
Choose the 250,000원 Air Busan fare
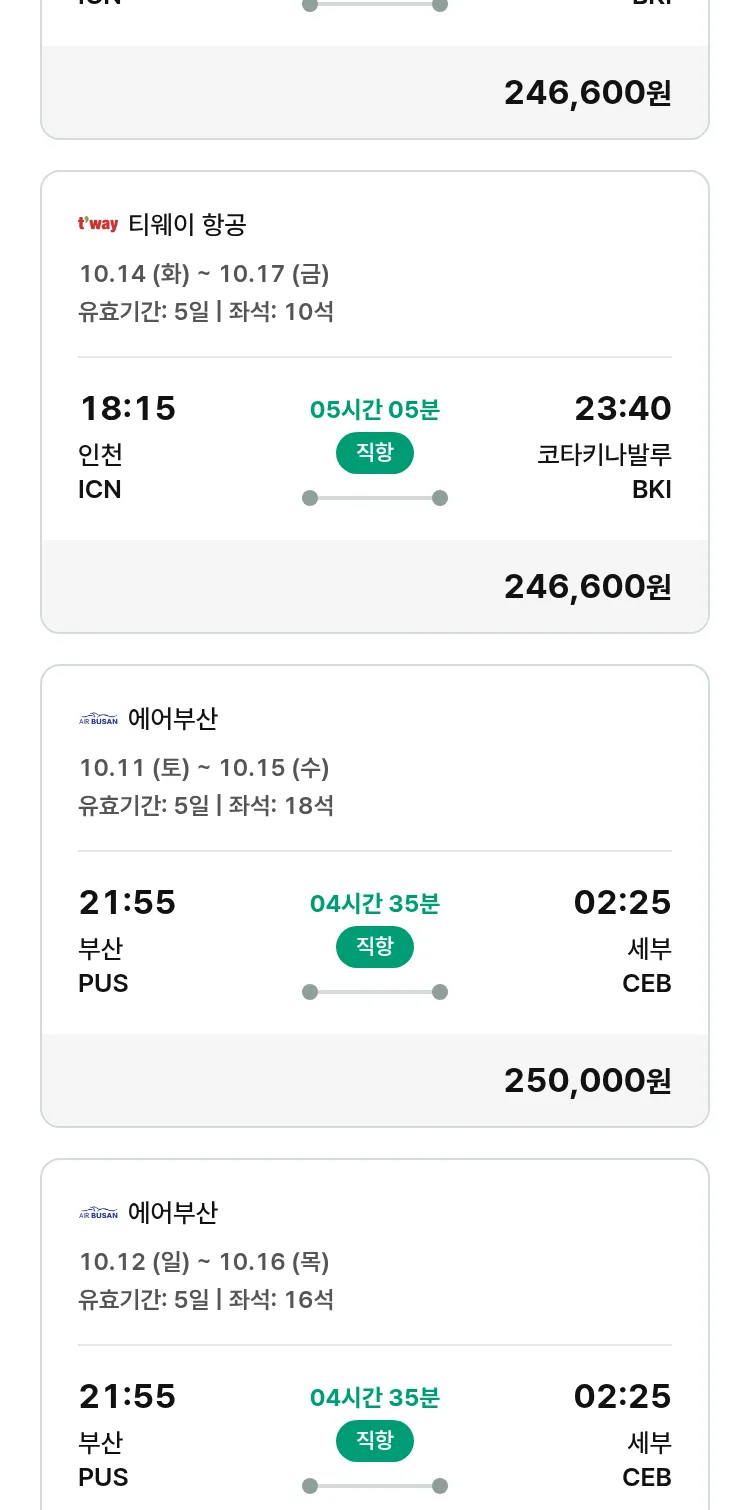coord(587,1080)
